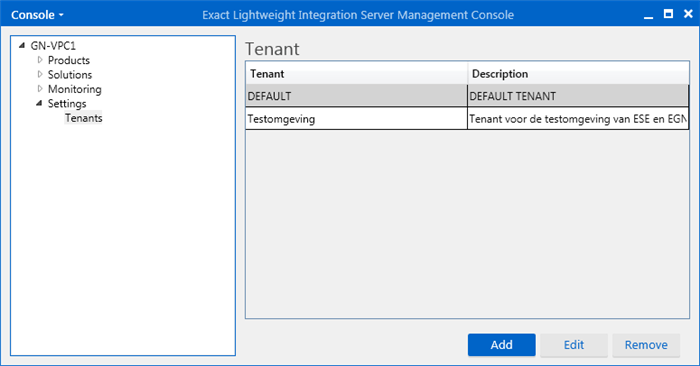Open the Tenants tree item
The image size is (700, 366).
tap(83, 118)
